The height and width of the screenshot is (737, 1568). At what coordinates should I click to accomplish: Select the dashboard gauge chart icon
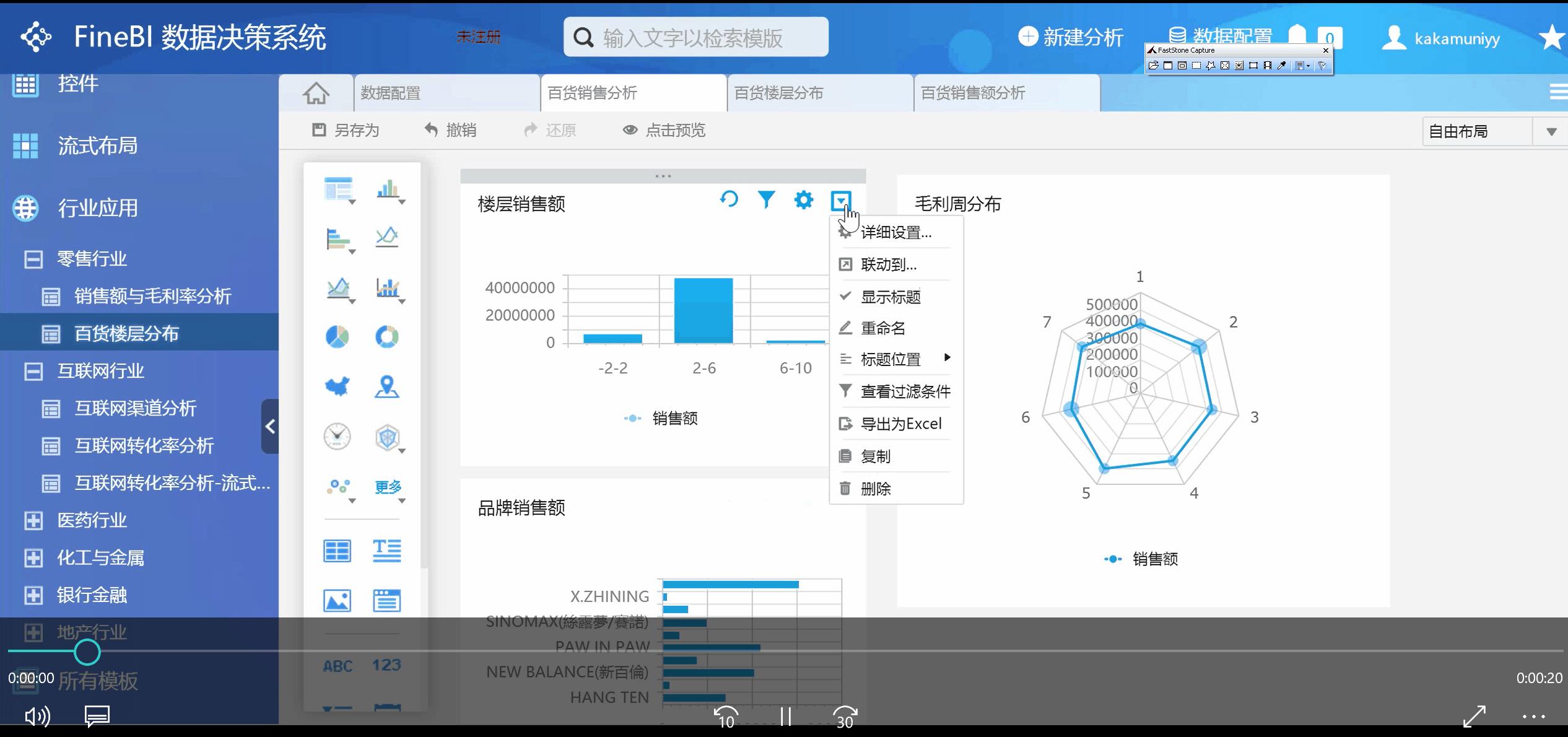click(x=337, y=437)
